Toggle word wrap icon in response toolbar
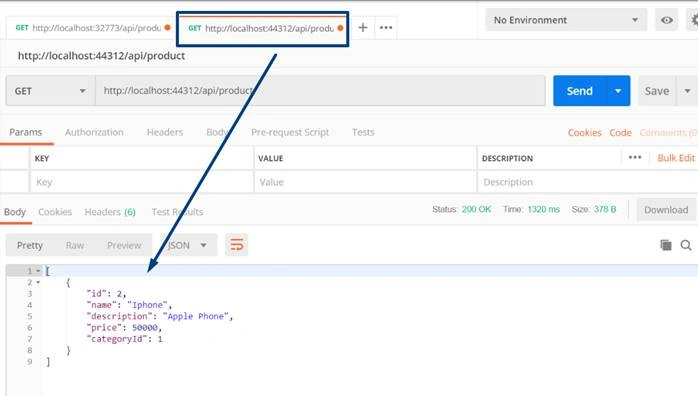 [x=236, y=245]
